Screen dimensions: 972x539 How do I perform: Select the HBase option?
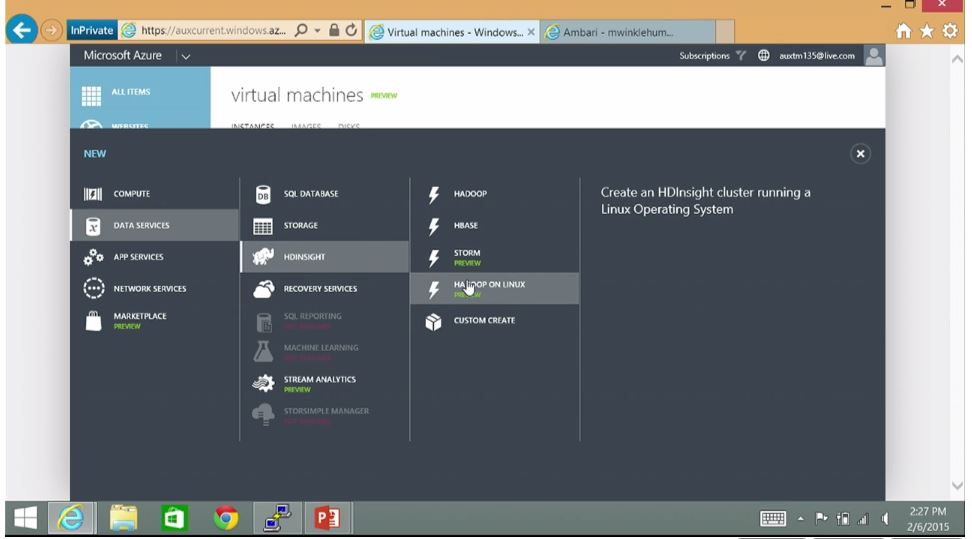point(466,226)
